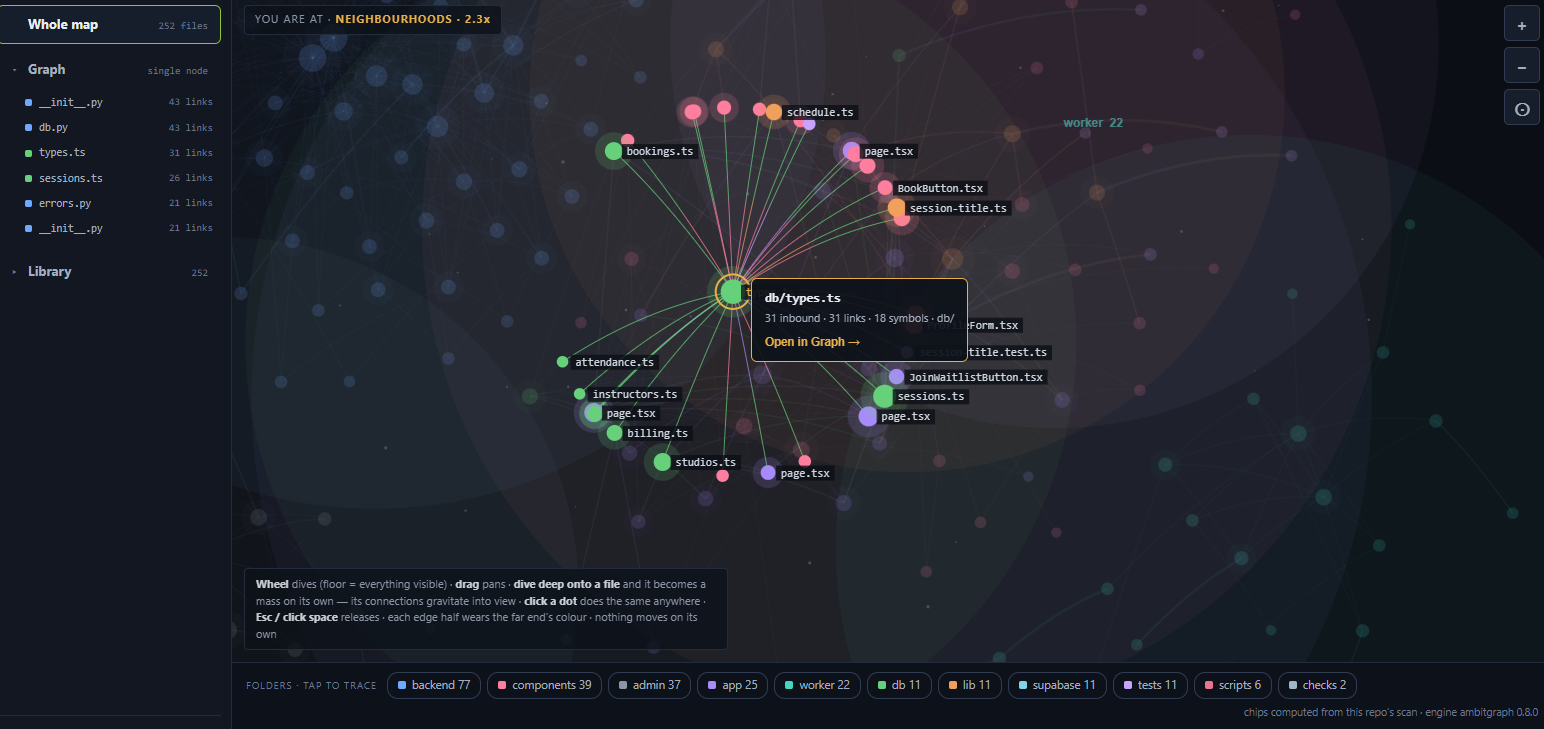Click the studios.ts green node
The image size is (1544, 729).
click(662, 462)
